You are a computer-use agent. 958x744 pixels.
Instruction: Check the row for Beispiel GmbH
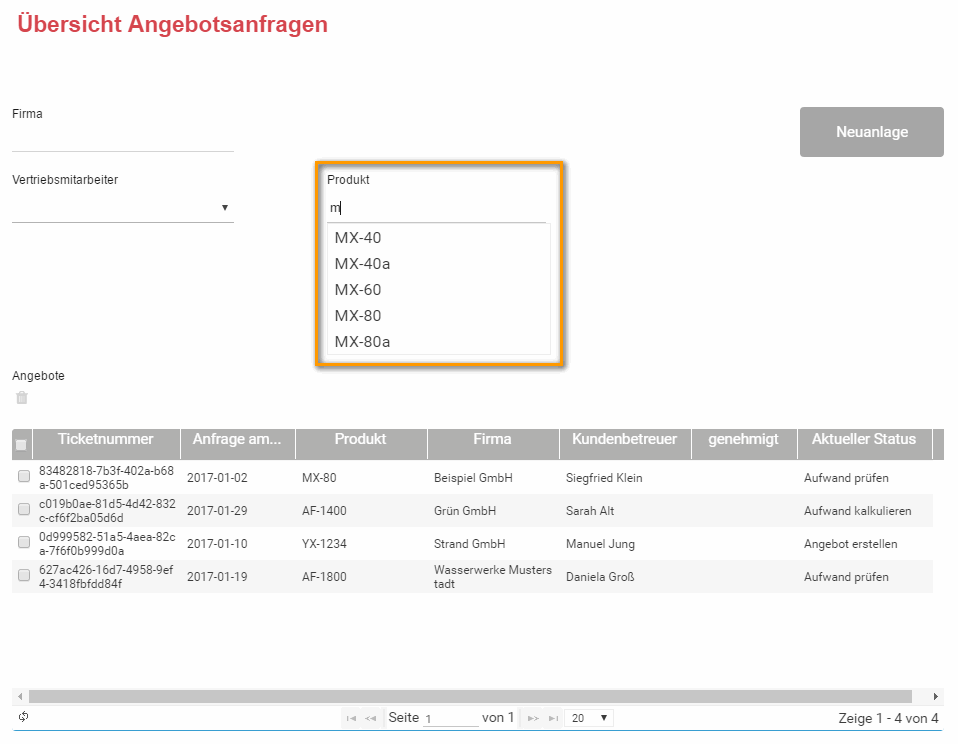point(24,477)
